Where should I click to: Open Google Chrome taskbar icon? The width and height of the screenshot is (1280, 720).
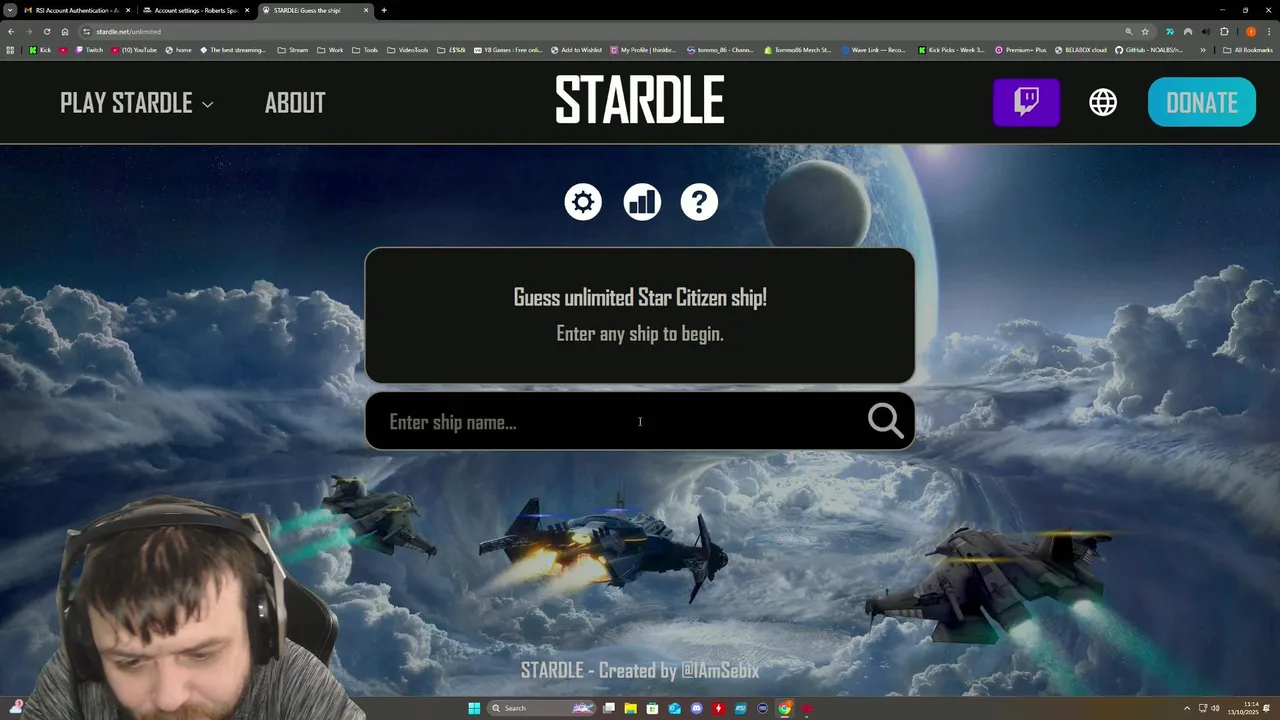[x=784, y=708]
